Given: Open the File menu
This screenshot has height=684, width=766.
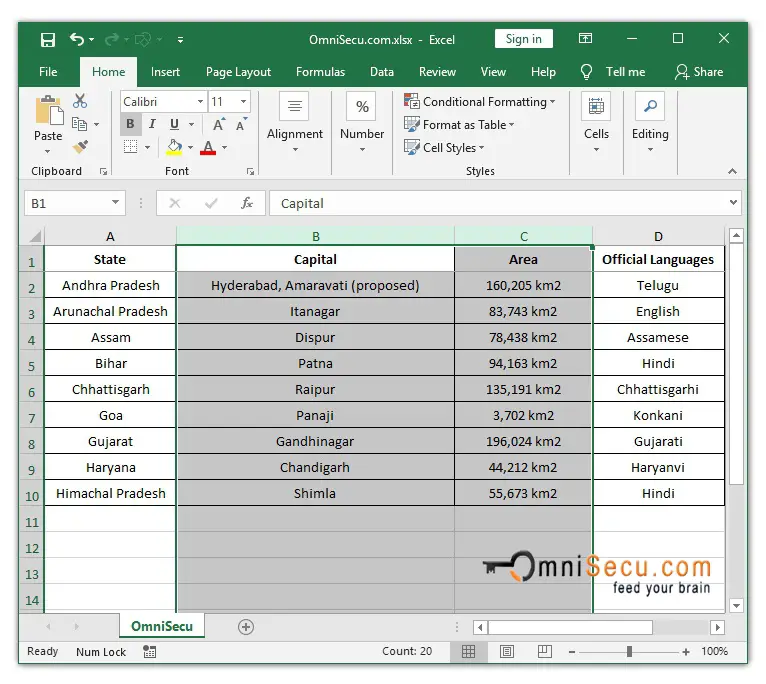Looking at the screenshot, I should pyautogui.click(x=48, y=72).
